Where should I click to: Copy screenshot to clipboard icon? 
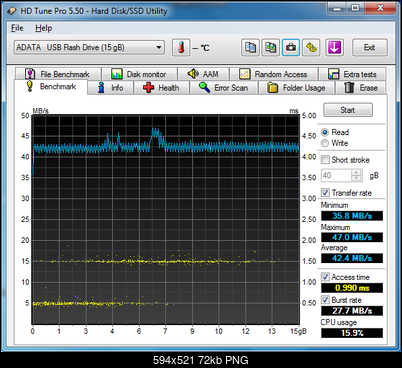click(270, 47)
